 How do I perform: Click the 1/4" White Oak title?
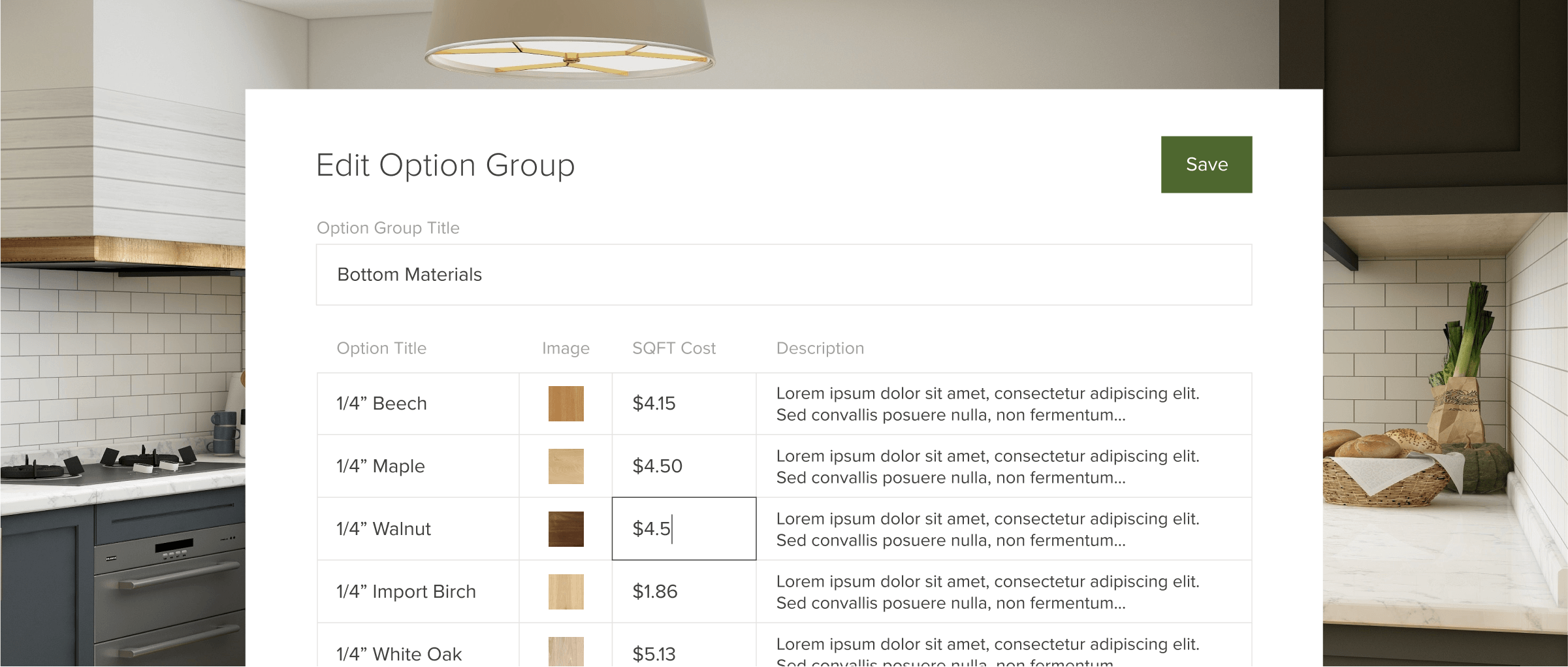tap(399, 654)
